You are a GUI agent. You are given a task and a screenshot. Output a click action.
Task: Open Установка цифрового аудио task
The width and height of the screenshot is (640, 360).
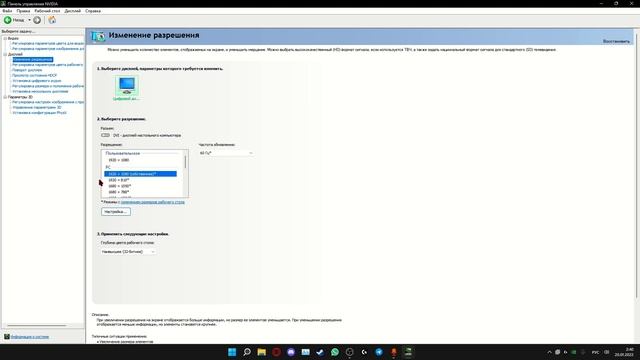click(x=37, y=81)
